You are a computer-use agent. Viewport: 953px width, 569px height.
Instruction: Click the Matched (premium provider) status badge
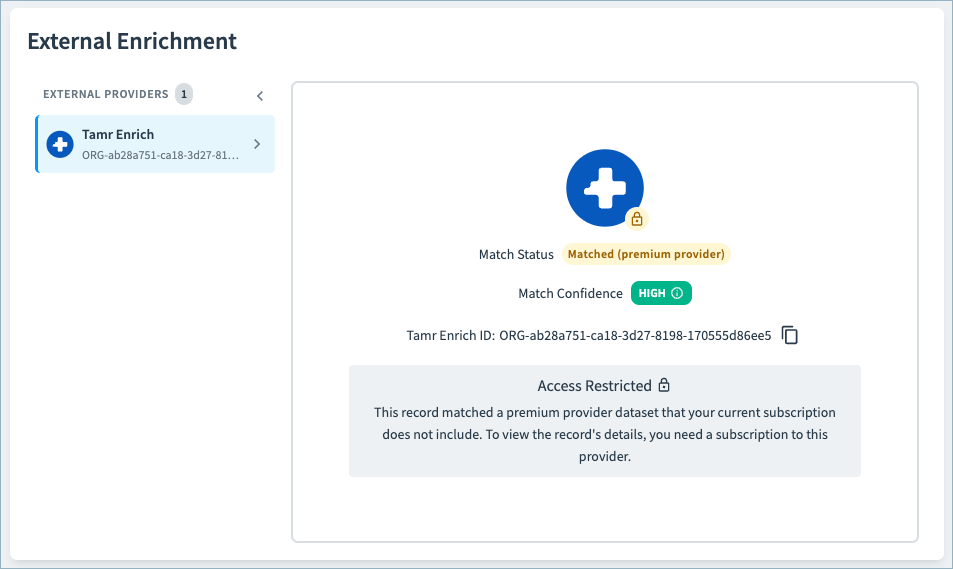pyautogui.click(x=646, y=254)
